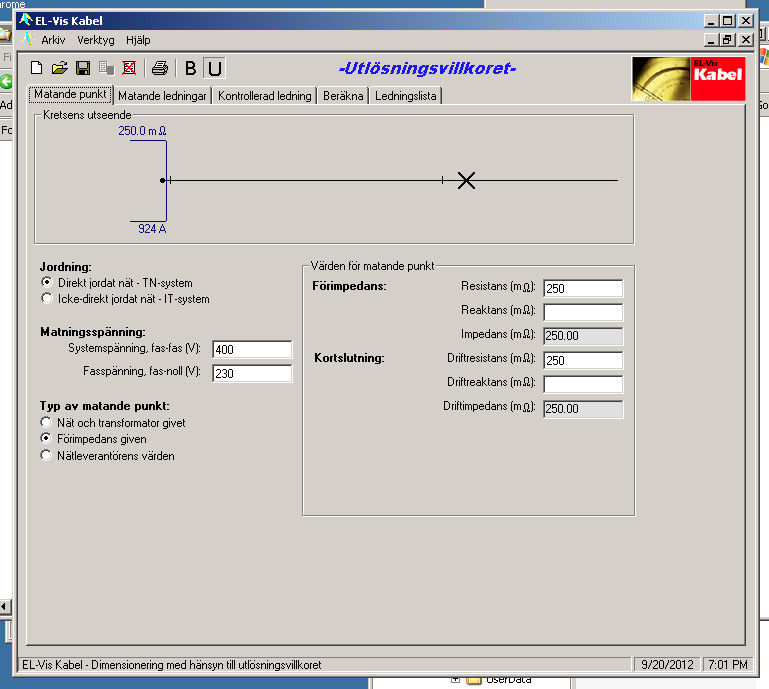Select Direkt jordat nät TN-system option
This screenshot has width=769, height=689.
46,283
